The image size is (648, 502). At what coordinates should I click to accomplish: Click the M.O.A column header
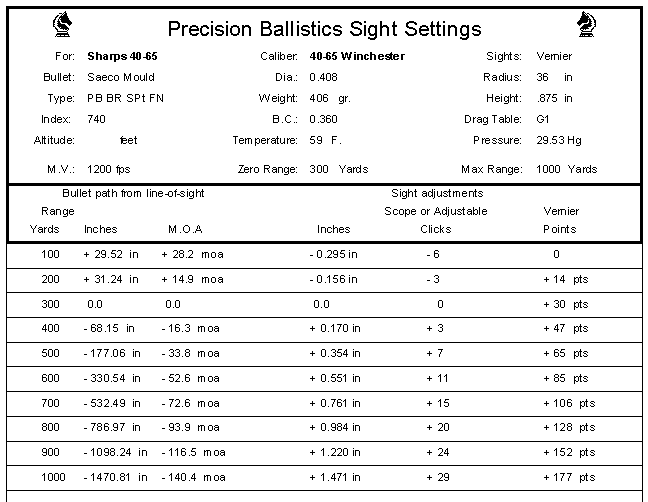(x=186, y=229)
